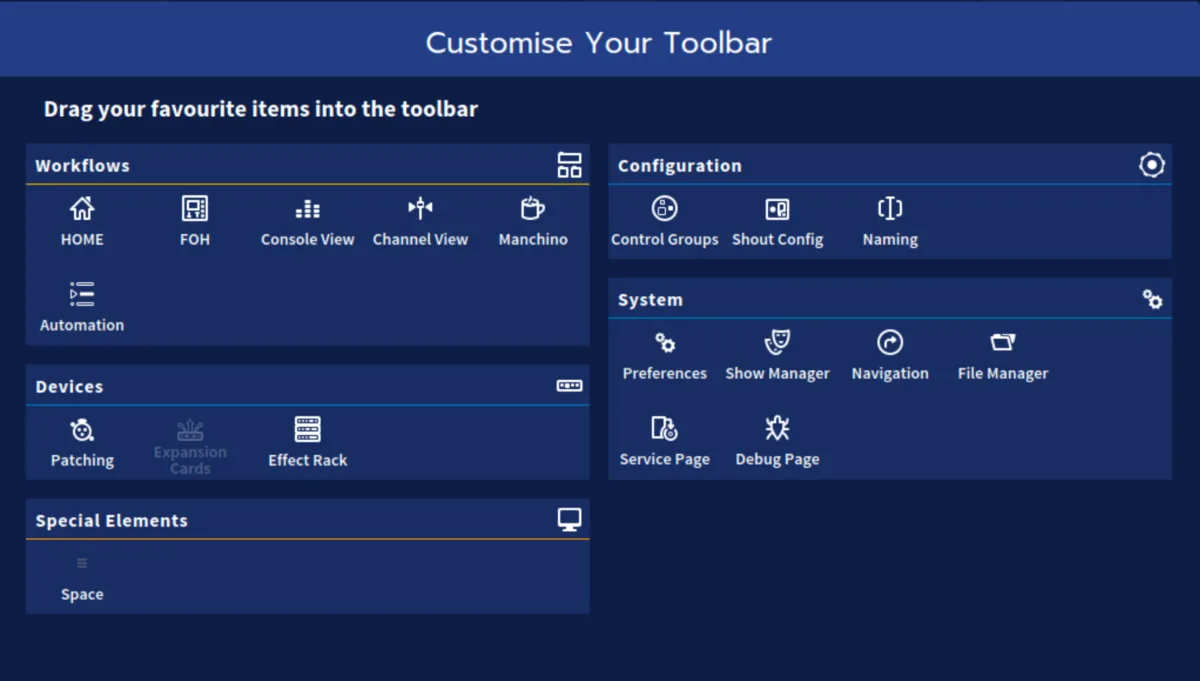The image size is (1200, 681).
Task: Click the Configuration section title
Action: pos(680,166)
